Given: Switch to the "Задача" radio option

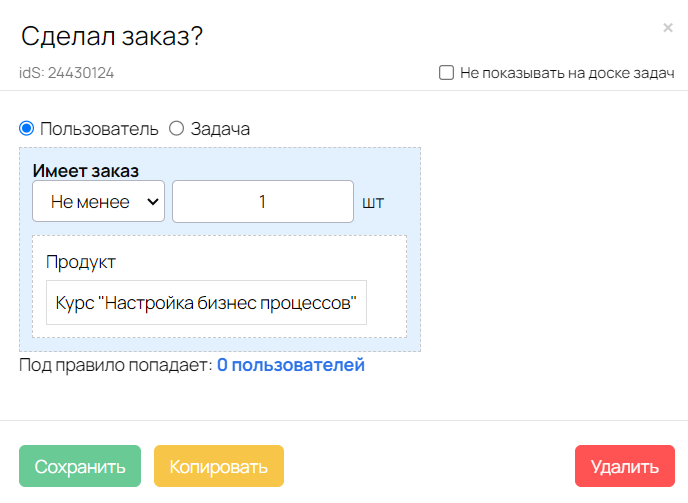Looking at the screenshot, I should (177, 128).
